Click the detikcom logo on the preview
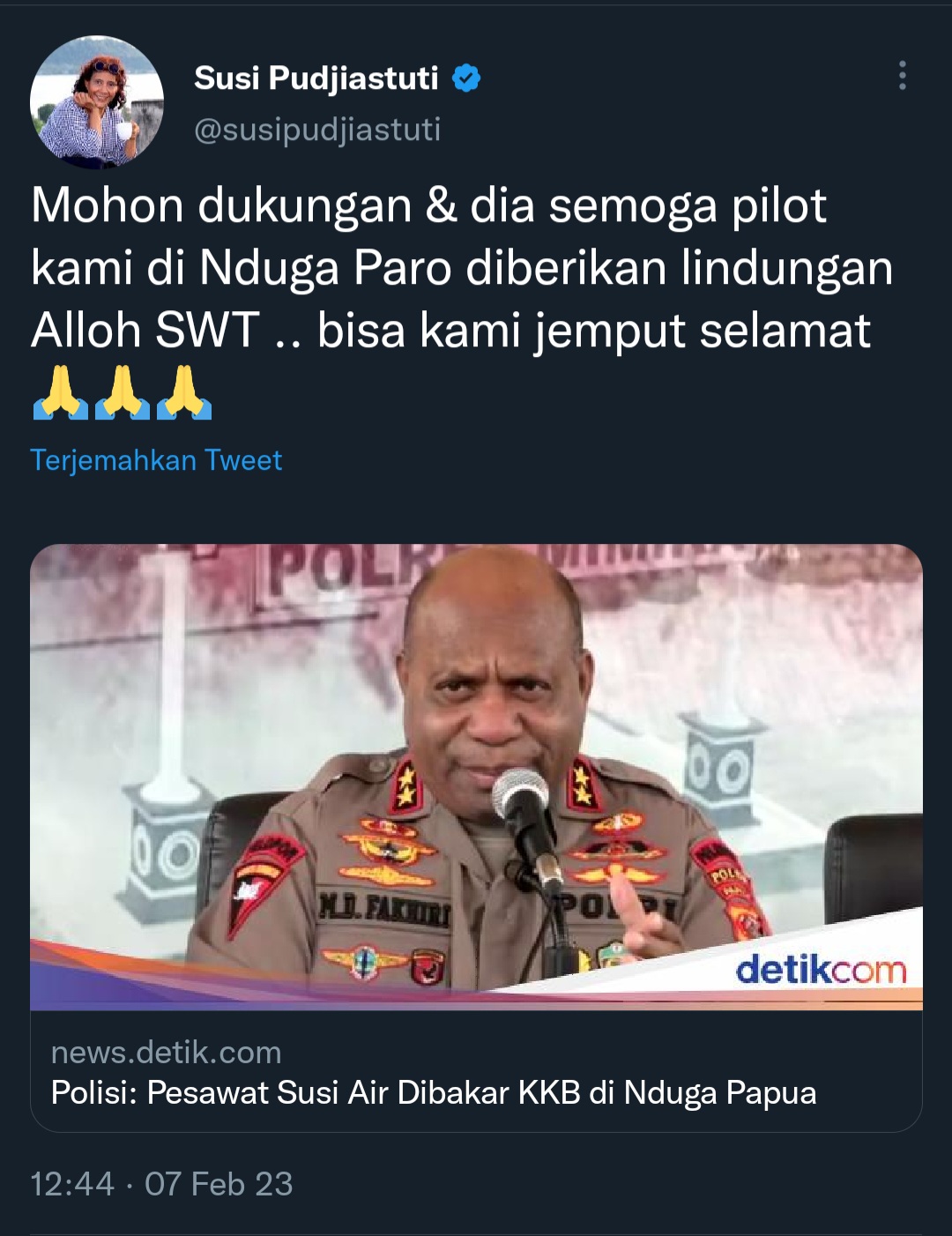Image resolution: width=952 pixels, height=1236 pixels. (x=821, y=971)
